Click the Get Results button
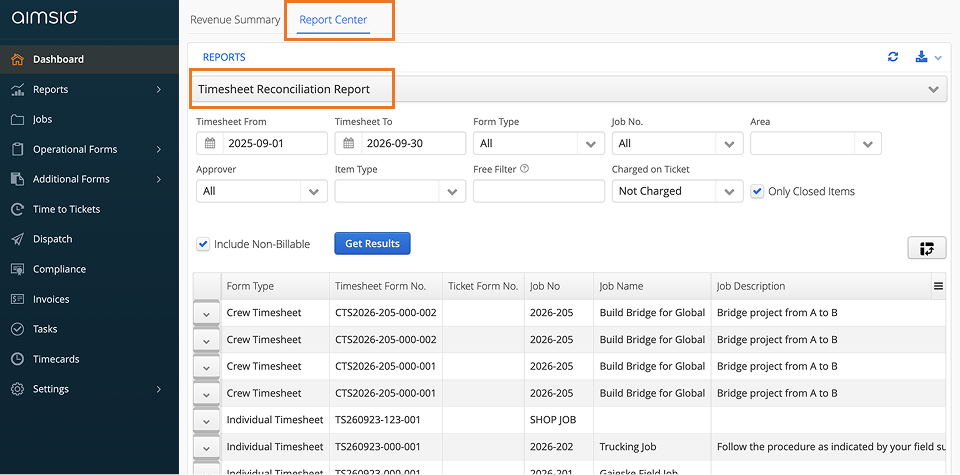Screen dimensions: 960x475 [372, 244]
